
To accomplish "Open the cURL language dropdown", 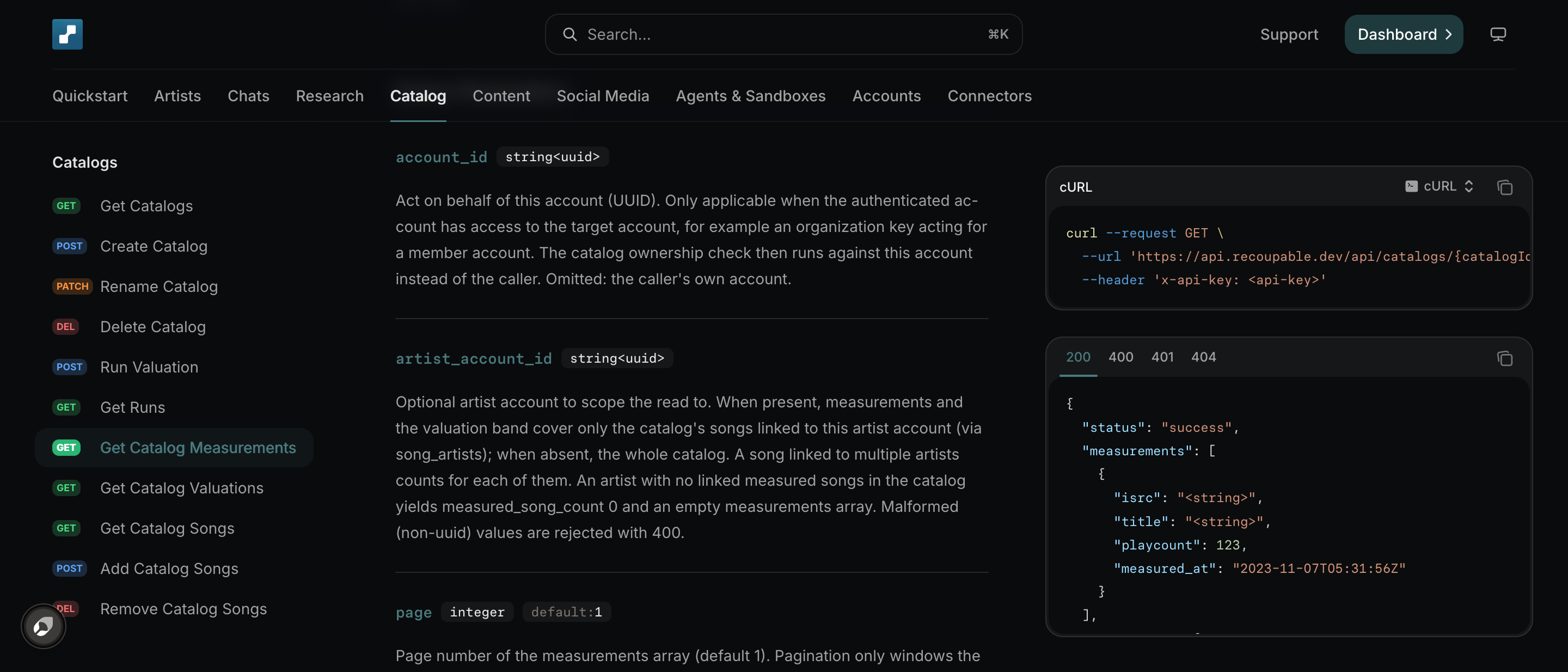I will [x=1440, y=186].
